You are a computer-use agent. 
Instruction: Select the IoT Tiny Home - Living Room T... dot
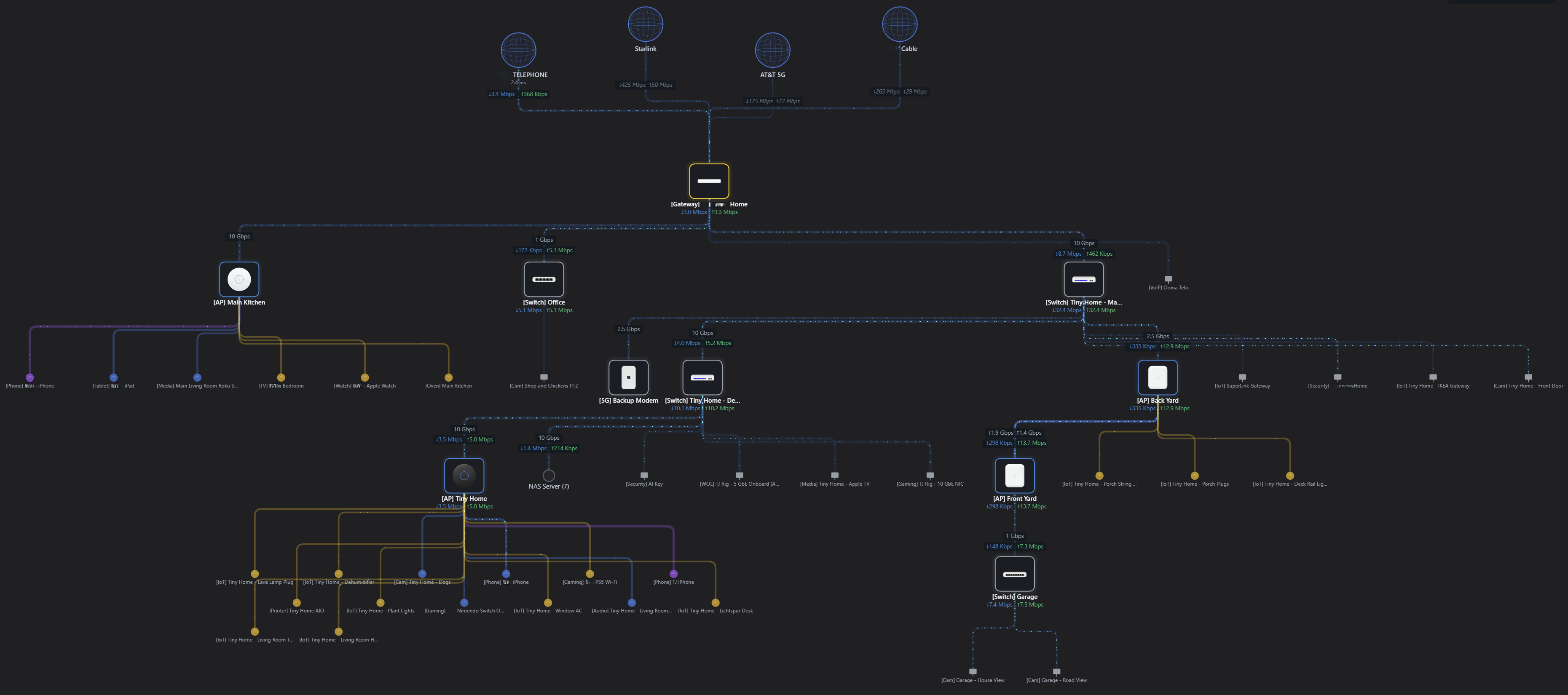click(255, 632)
